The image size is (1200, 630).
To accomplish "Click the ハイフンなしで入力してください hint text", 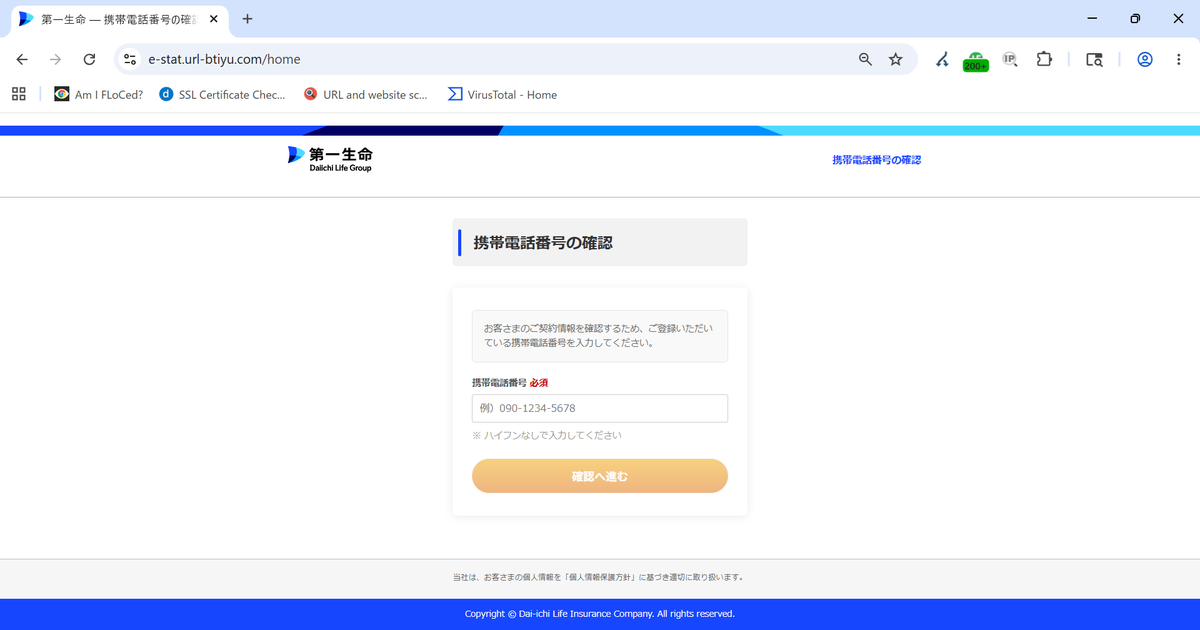I will click(547, 436).
